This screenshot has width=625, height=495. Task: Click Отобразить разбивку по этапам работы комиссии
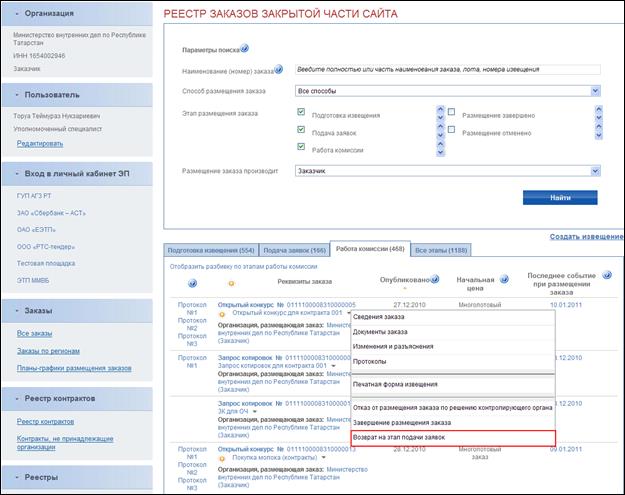[244, 267]
